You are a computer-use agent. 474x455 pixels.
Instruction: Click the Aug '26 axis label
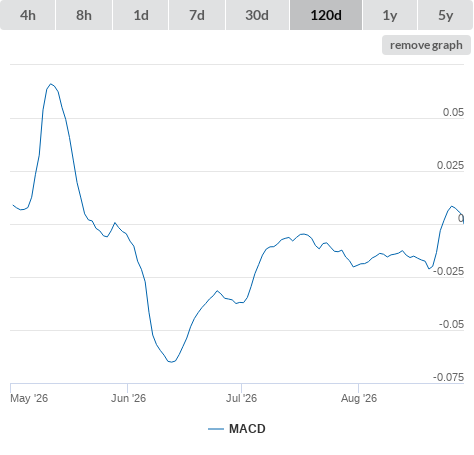359,398
